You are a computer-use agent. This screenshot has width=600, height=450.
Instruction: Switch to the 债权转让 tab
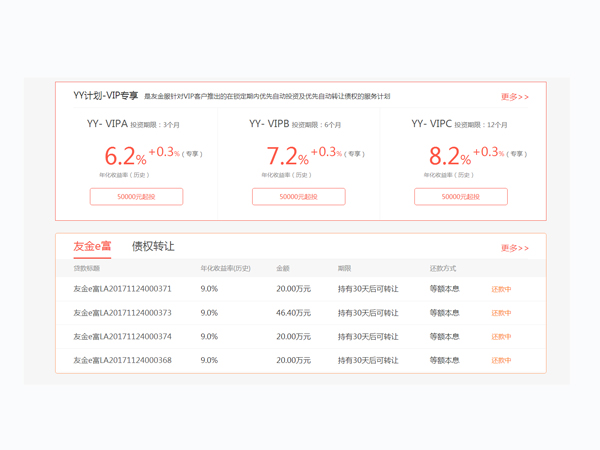point(153,246)
